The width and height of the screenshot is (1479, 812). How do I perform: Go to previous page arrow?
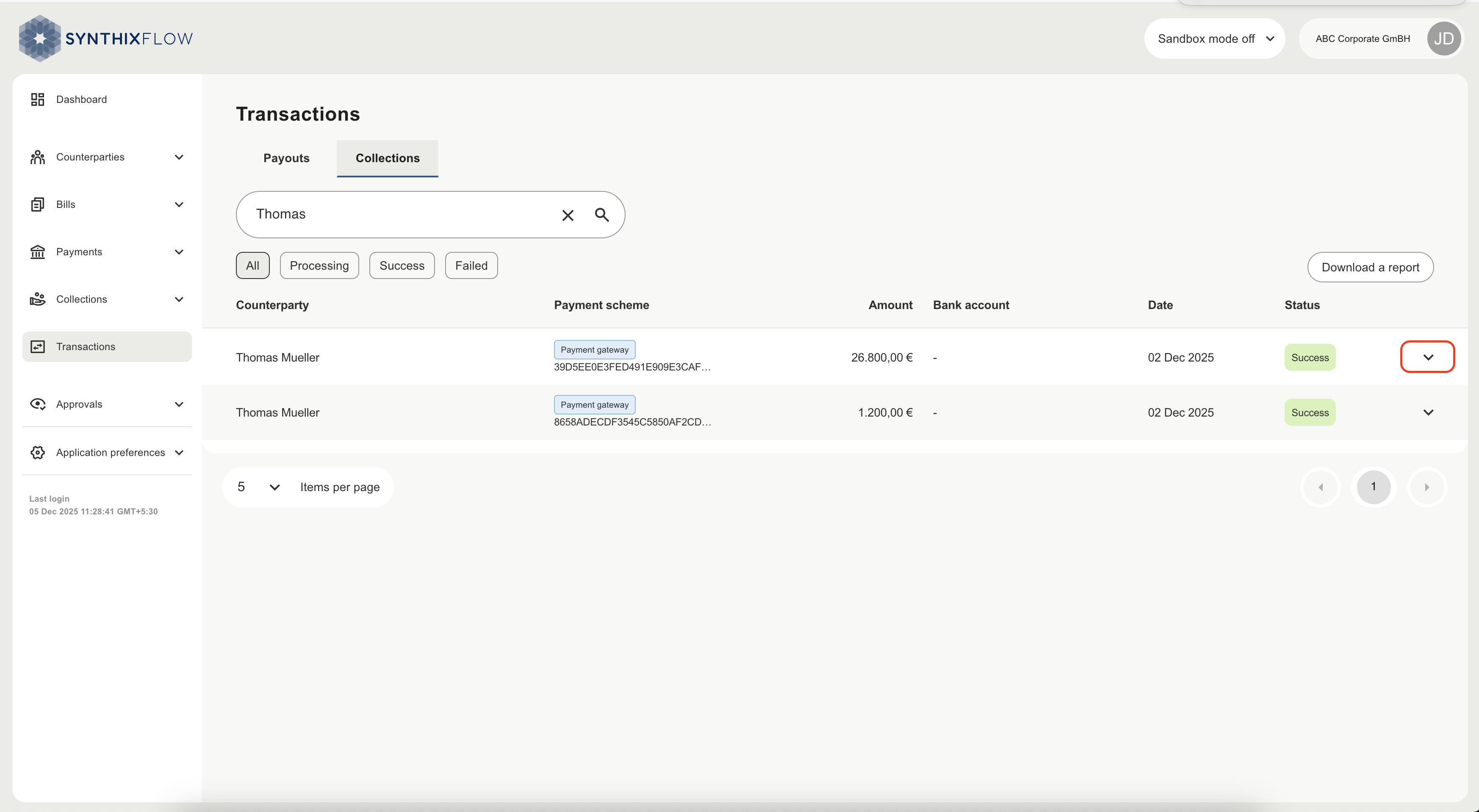click(x=1321, y=487)
